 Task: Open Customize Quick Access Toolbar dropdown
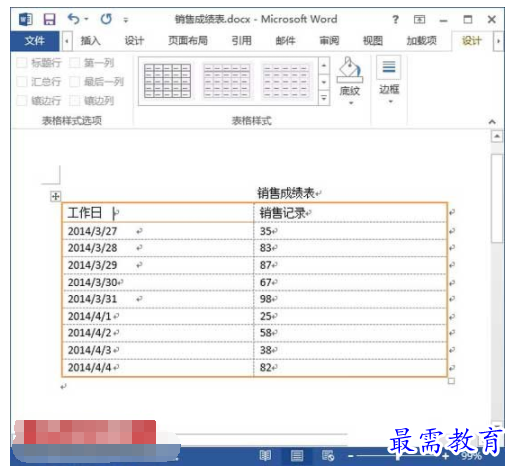[x=126, y=20]
